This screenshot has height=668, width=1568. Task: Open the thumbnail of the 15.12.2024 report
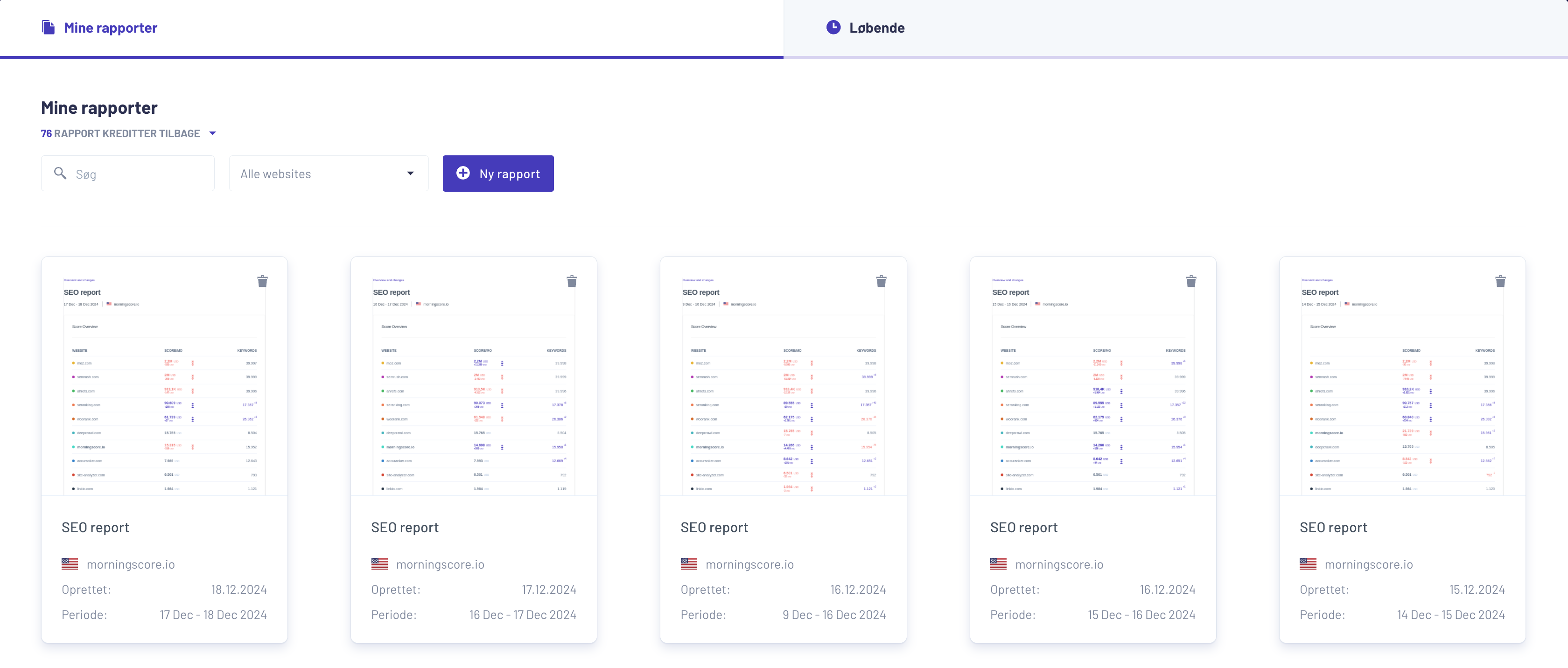pos(1402,376)
